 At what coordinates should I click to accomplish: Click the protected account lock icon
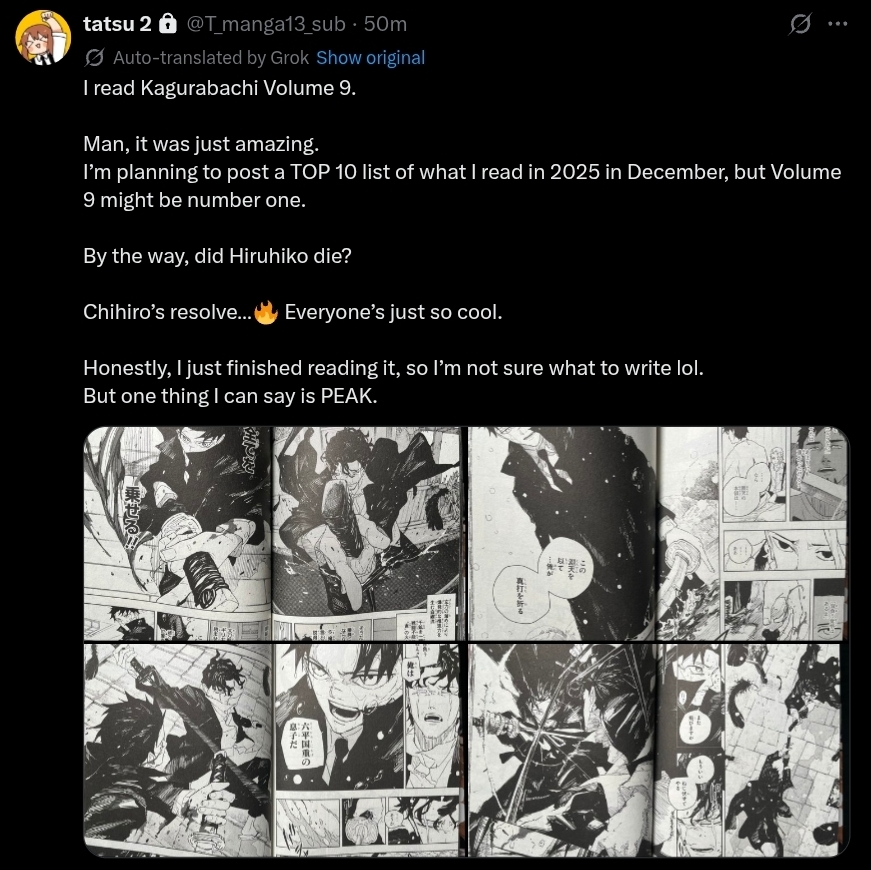(168, 24)
